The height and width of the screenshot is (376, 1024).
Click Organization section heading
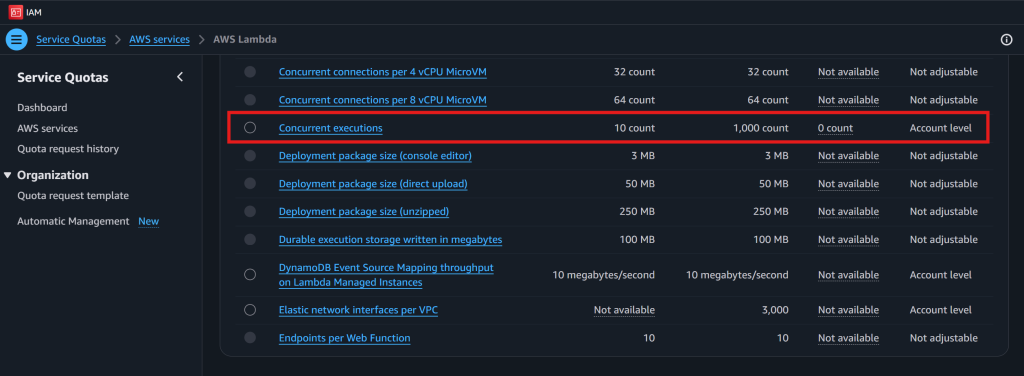click(53, 175)
